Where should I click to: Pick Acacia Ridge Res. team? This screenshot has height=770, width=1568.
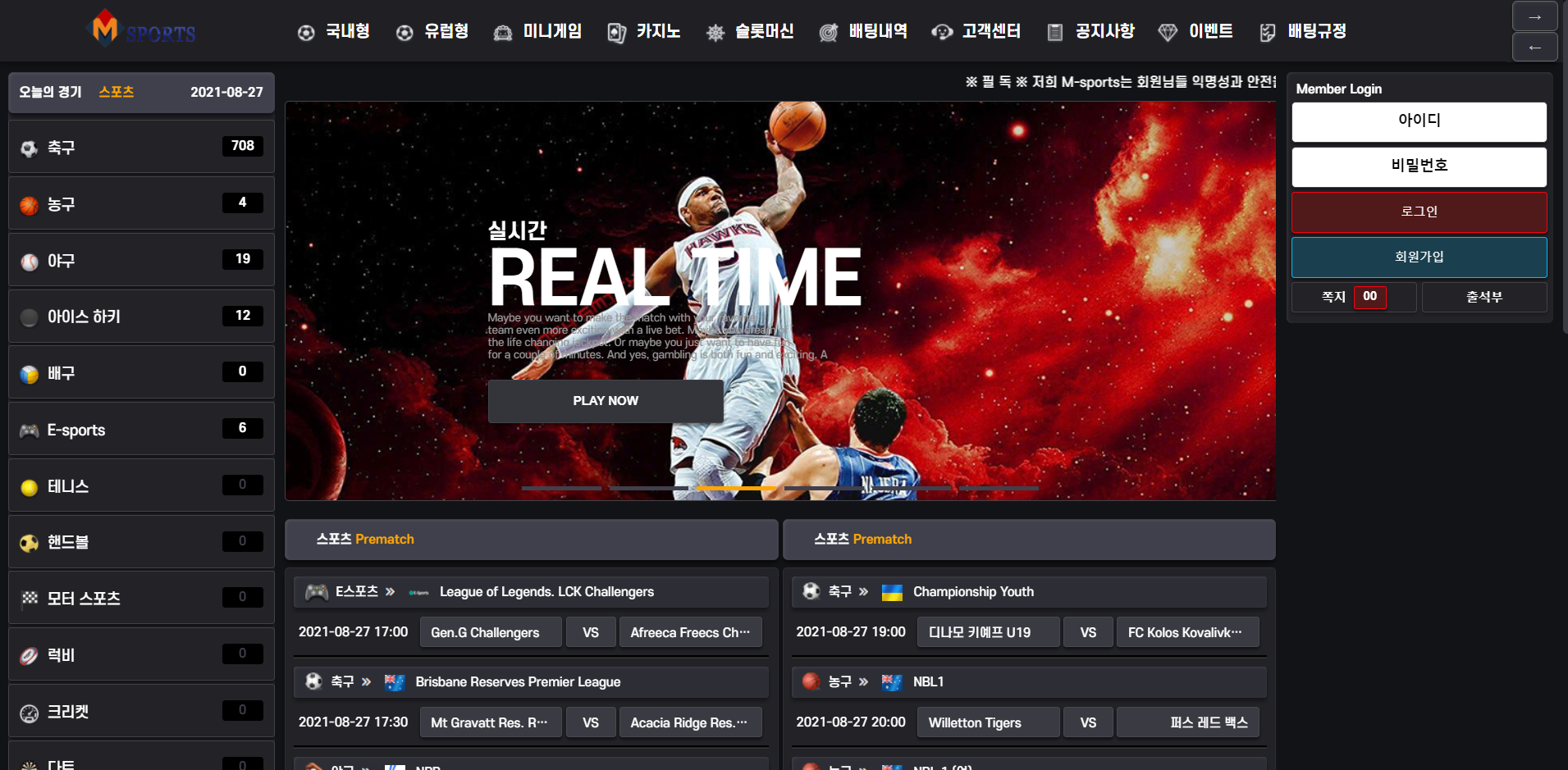[x=690, y=722]
